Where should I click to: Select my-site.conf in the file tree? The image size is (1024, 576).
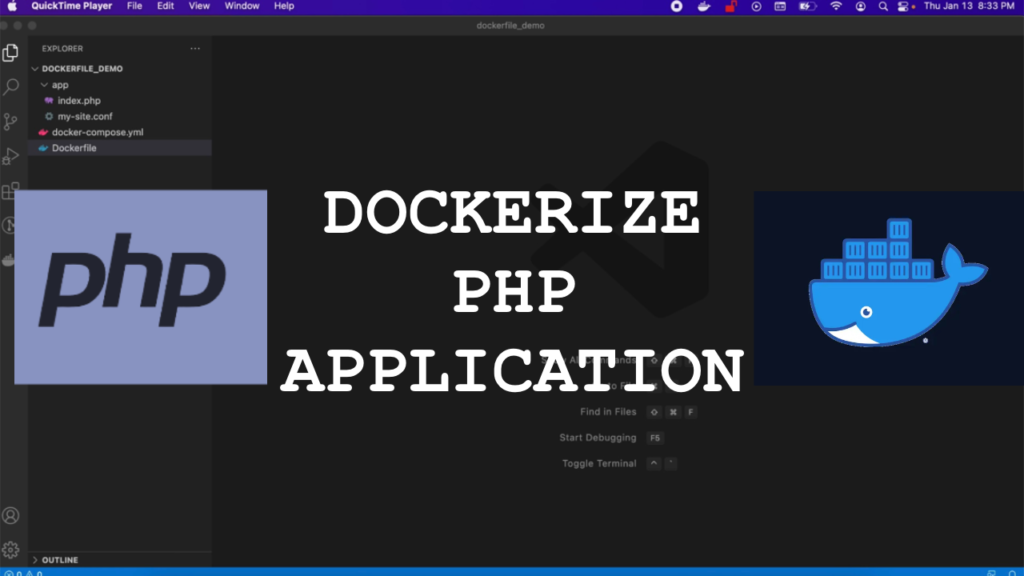tap(85, 116)
